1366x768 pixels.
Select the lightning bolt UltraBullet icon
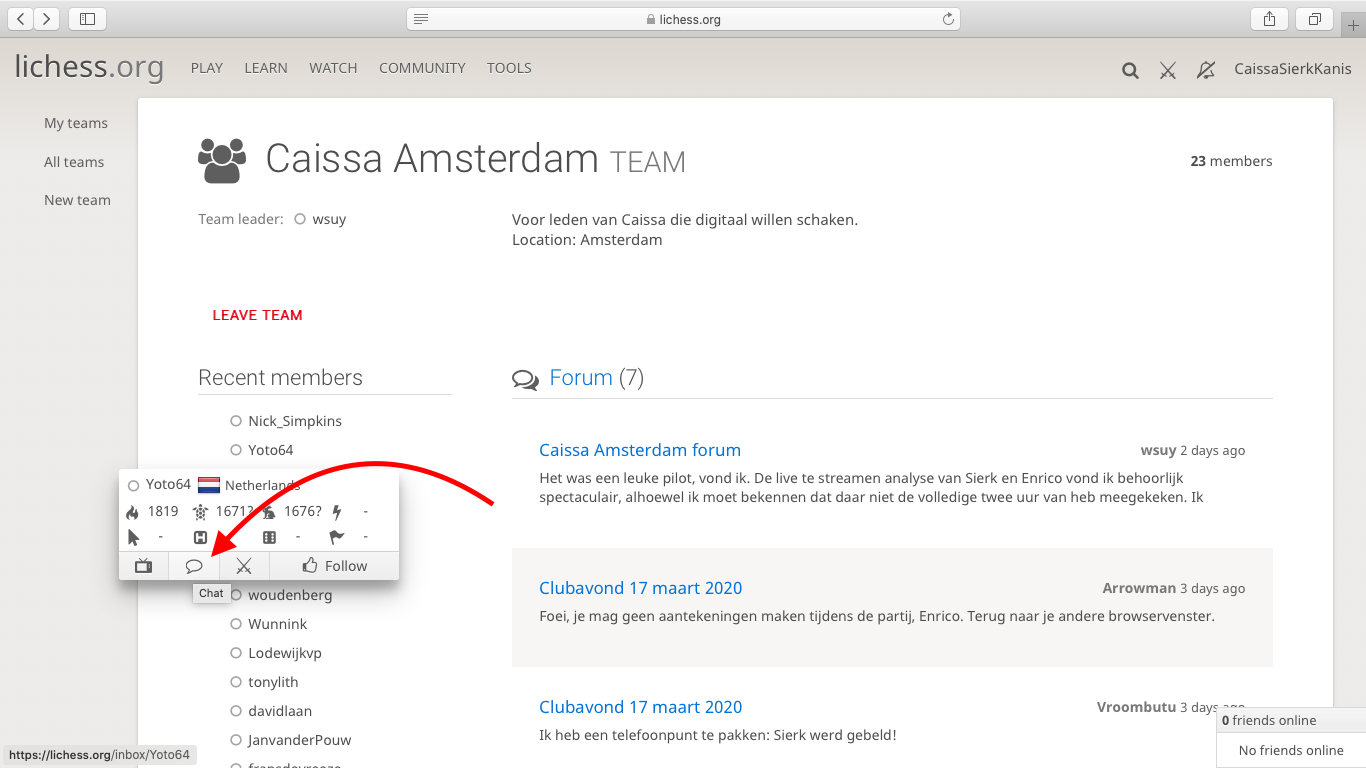[x=336, y=512]
